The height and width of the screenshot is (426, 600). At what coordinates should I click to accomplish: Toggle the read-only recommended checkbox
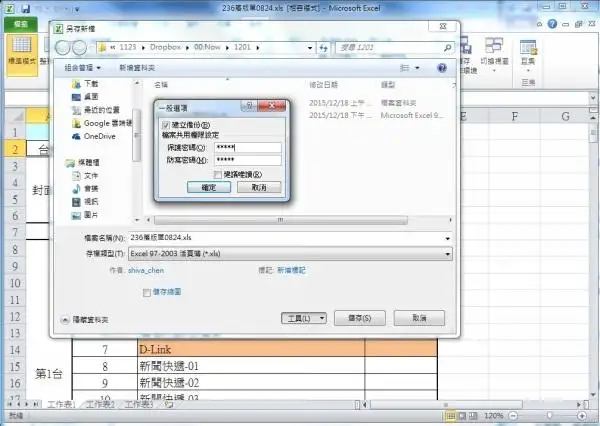[218, 175]
